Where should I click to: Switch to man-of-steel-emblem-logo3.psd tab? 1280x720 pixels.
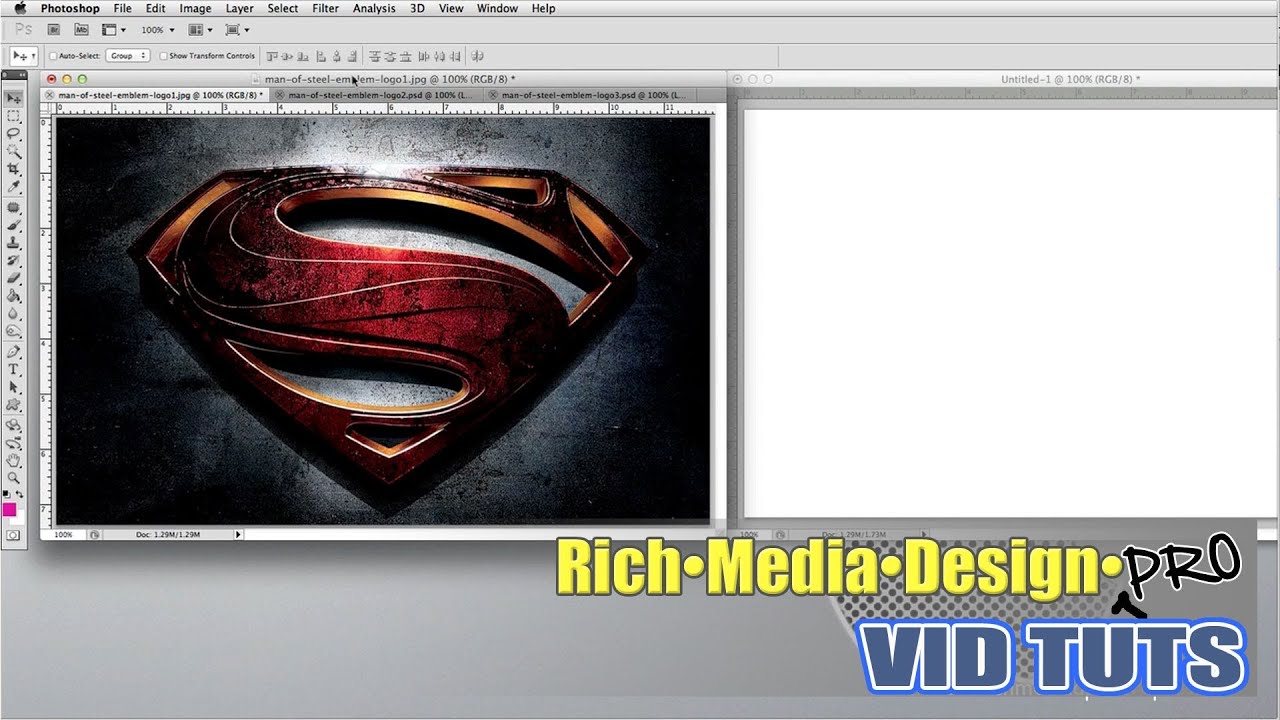(x=592, y=95)
